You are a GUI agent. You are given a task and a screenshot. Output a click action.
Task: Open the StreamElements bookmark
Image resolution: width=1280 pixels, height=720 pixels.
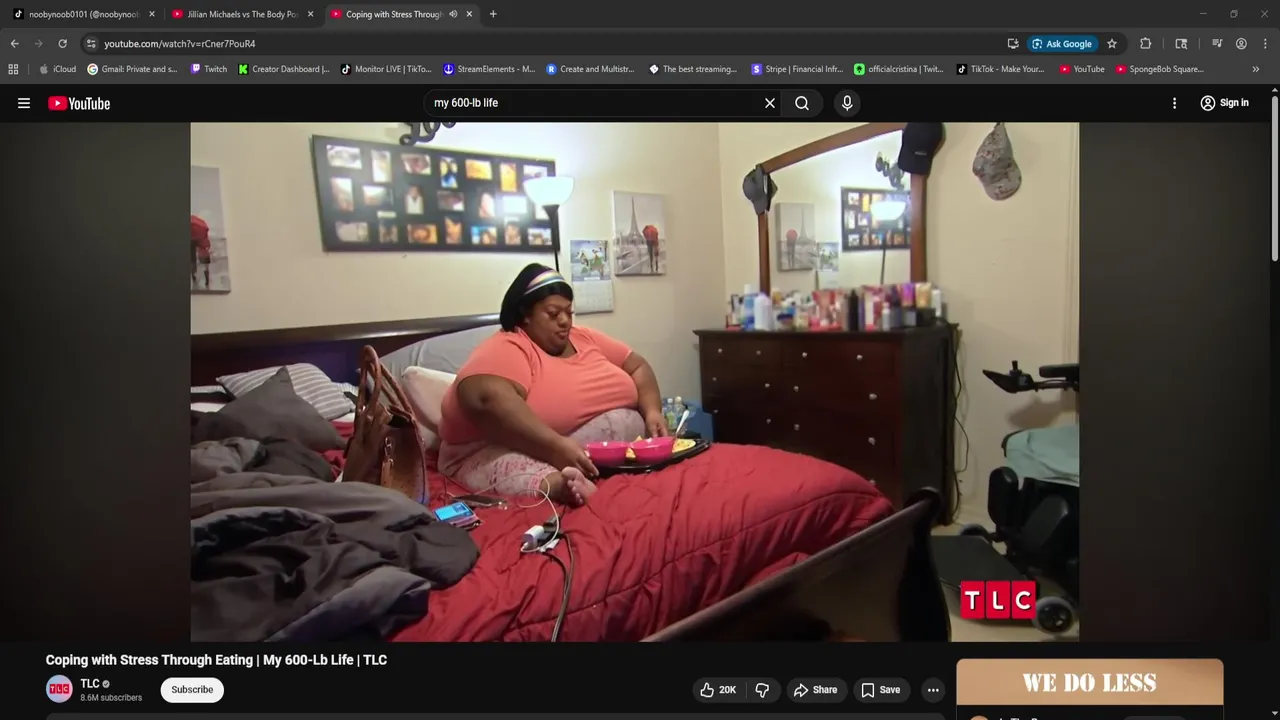tap(489, 69)
